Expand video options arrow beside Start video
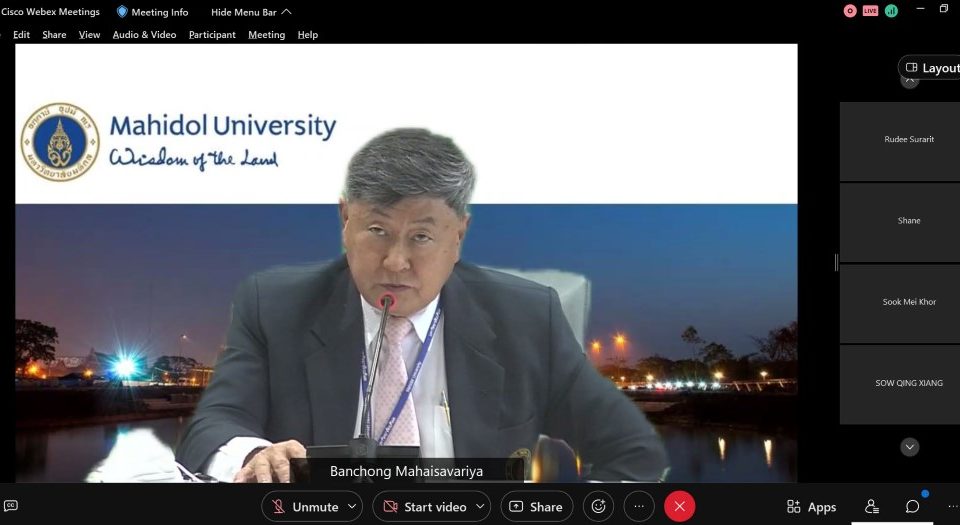Screen dimensions: 960x525 pyautogui.click(x=480, y=507)
